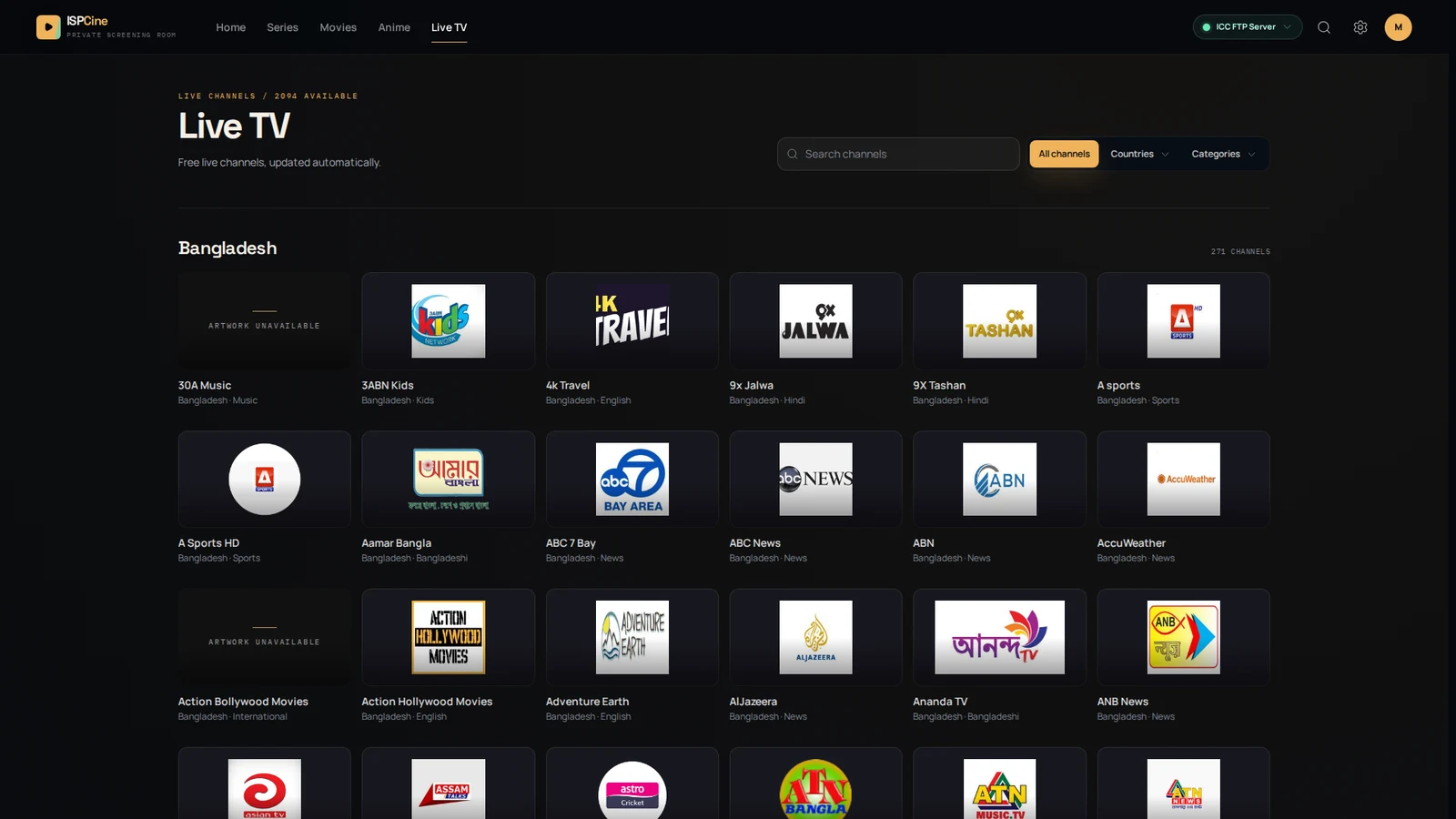Open the AccuWeather channel logo

pyautogui.click(x=1184, y=480)
